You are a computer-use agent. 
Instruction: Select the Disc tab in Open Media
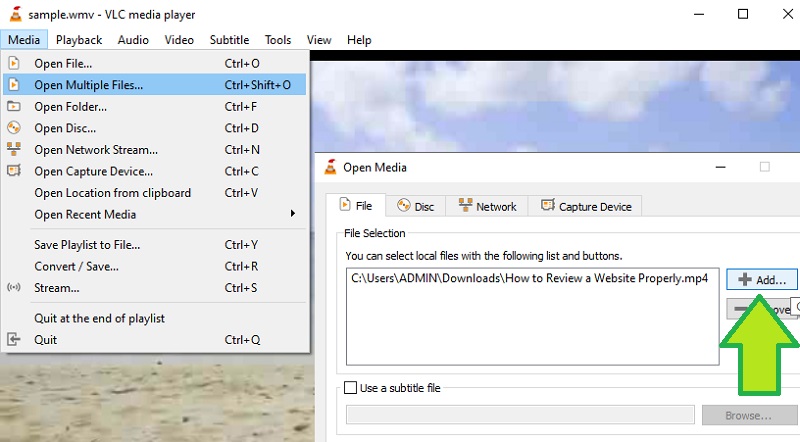415,206
